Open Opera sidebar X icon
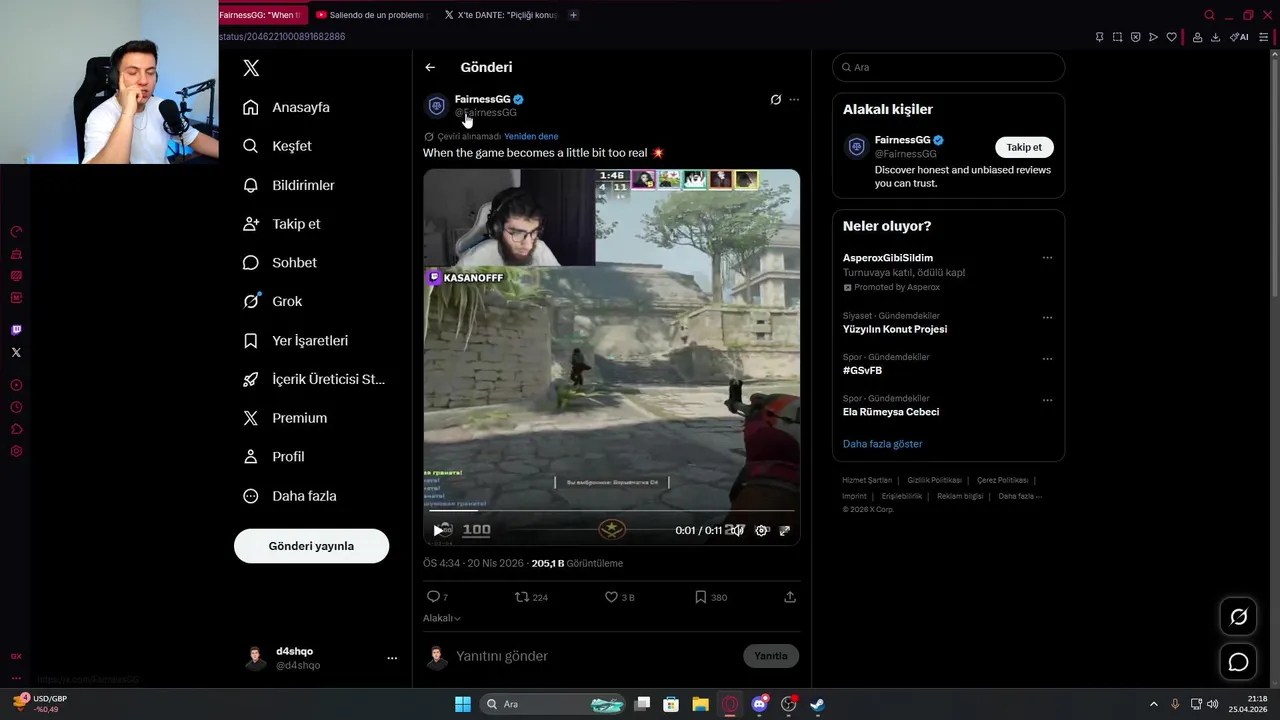The height and width of the screenshot is (720, 1280). [x=16, y=352]
